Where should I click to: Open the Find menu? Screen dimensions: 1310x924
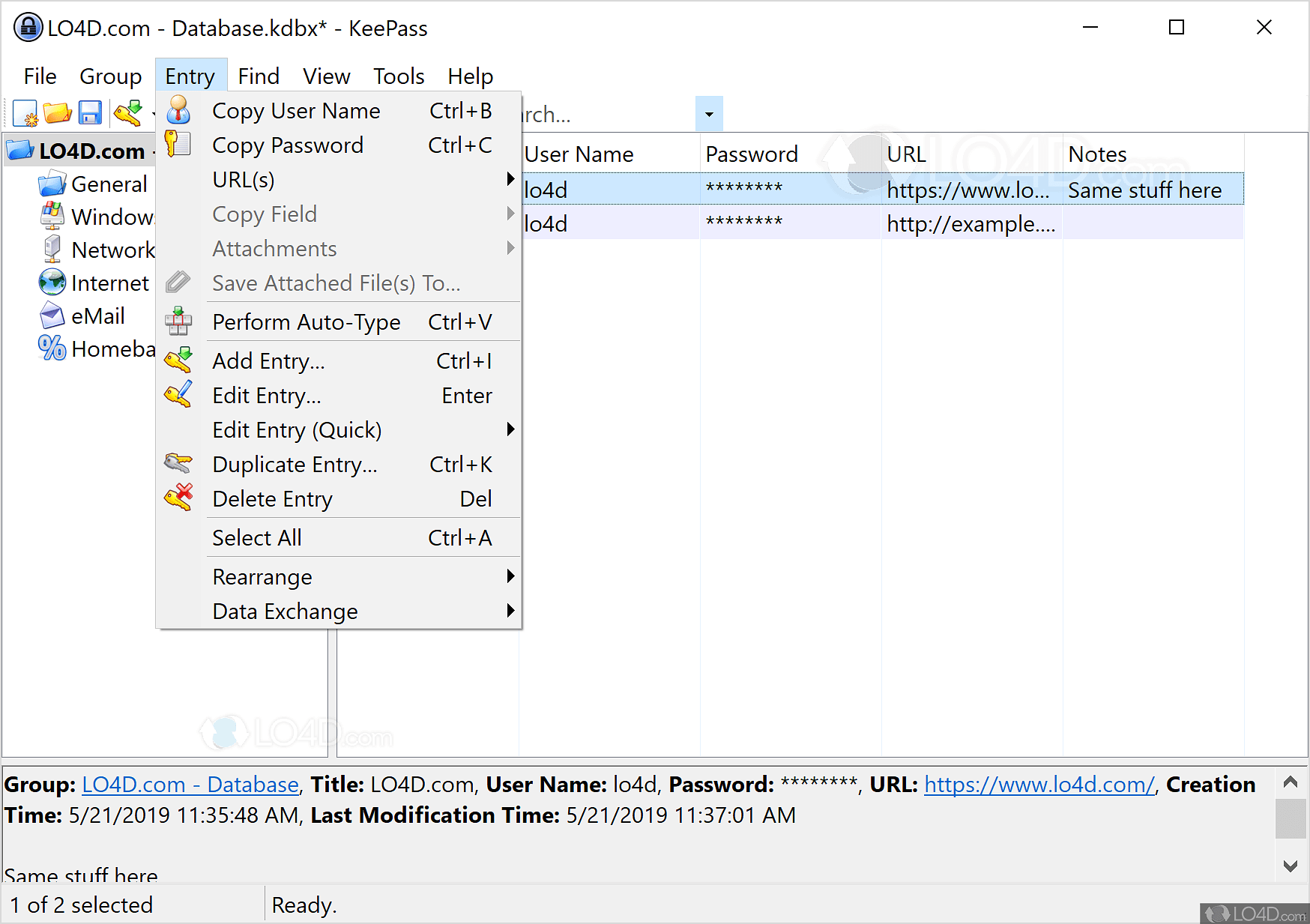coord(259,76)
